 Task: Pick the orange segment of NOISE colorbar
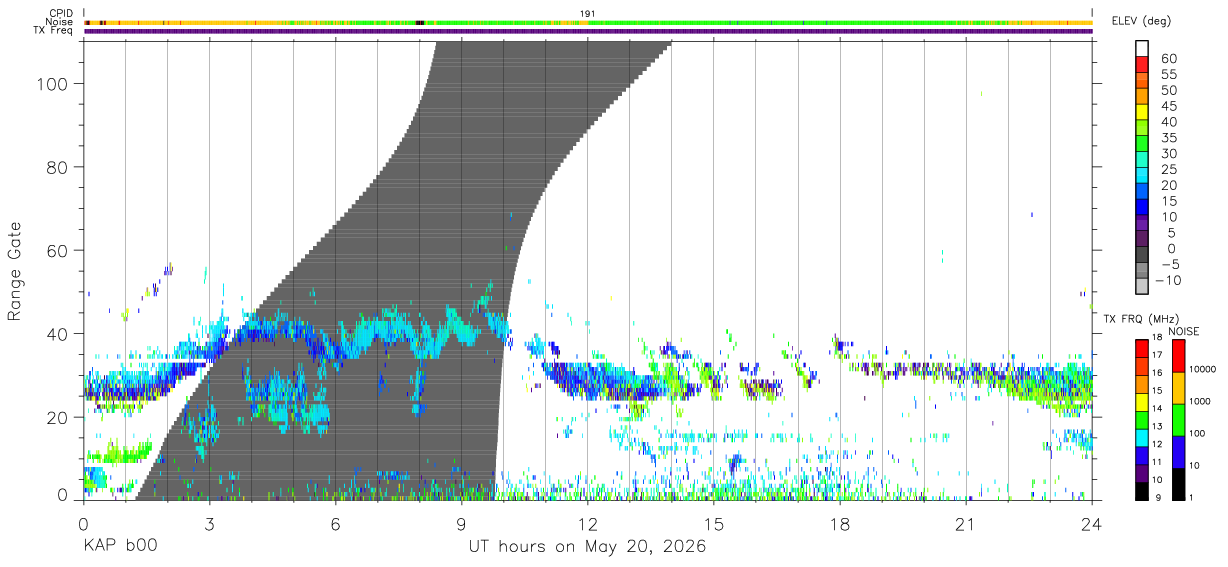click(x=1178, y=388)
